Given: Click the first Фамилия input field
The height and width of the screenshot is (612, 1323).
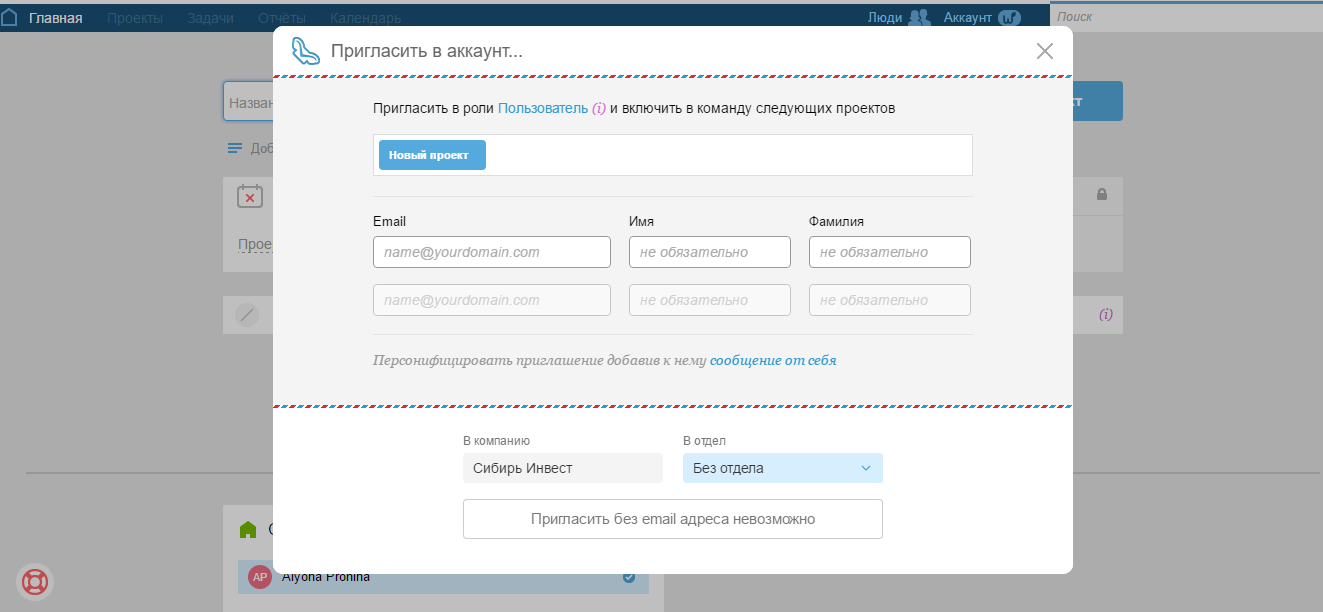Looking at the screenshot, I should (889, 252).
